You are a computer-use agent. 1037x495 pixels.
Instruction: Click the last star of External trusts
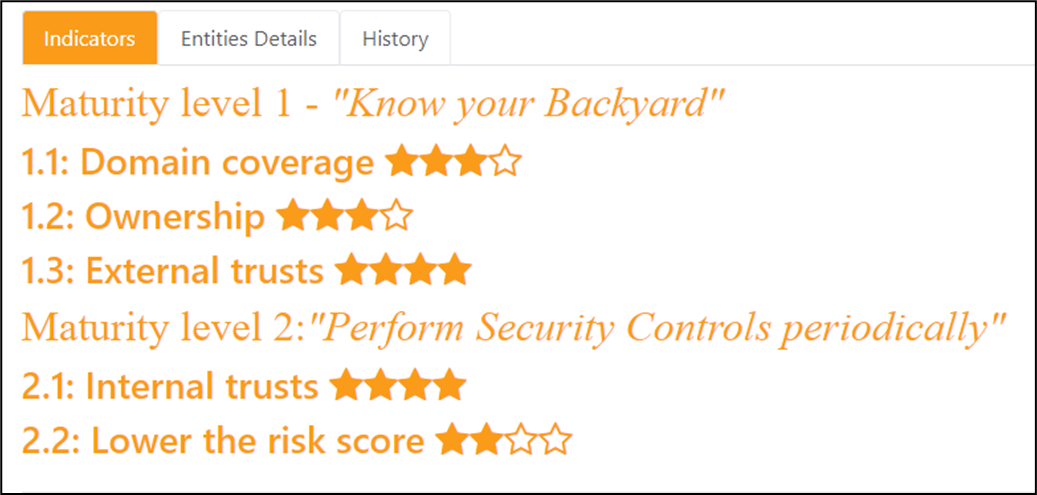(454, 270)
